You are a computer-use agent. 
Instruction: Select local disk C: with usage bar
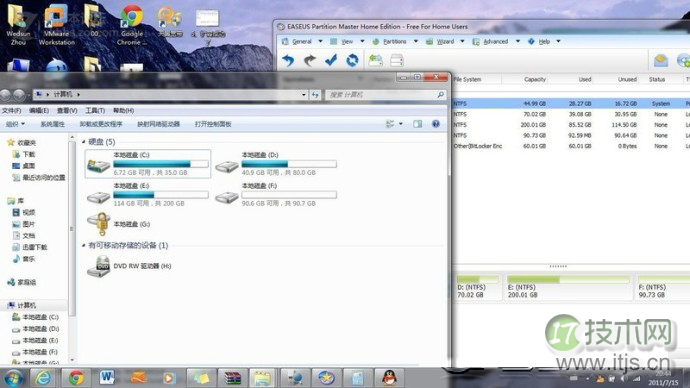click(x=147, y=164)
